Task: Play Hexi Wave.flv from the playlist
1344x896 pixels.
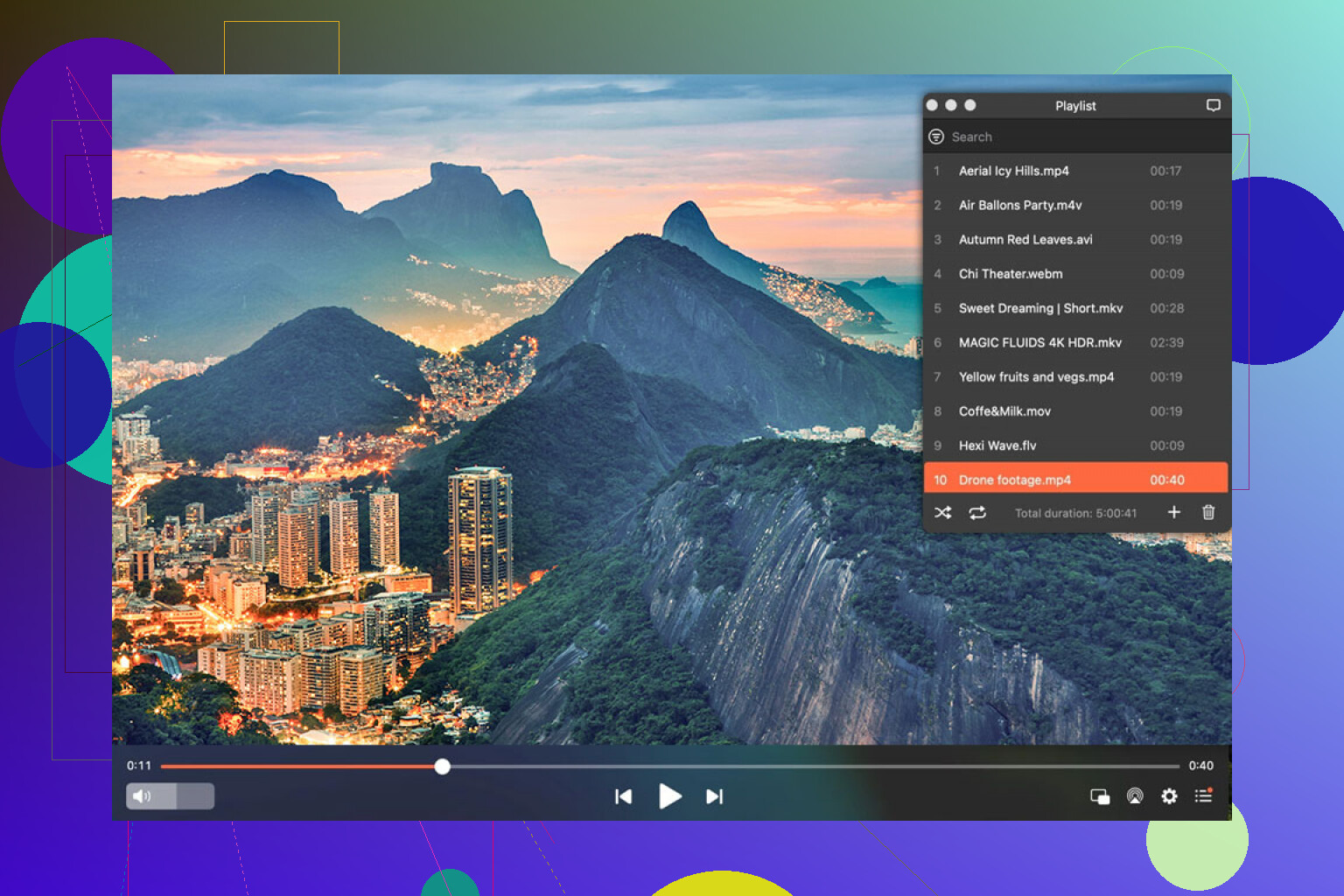Action: click(997, 446)
